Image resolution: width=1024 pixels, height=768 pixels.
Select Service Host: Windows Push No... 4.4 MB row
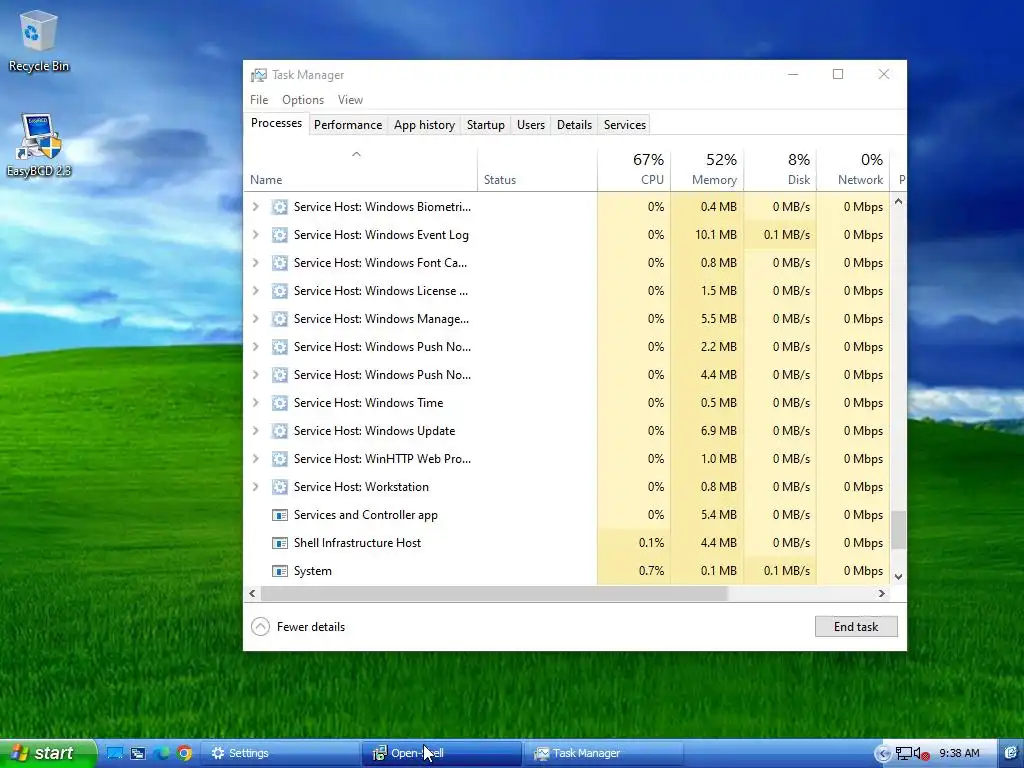[567, 375]
